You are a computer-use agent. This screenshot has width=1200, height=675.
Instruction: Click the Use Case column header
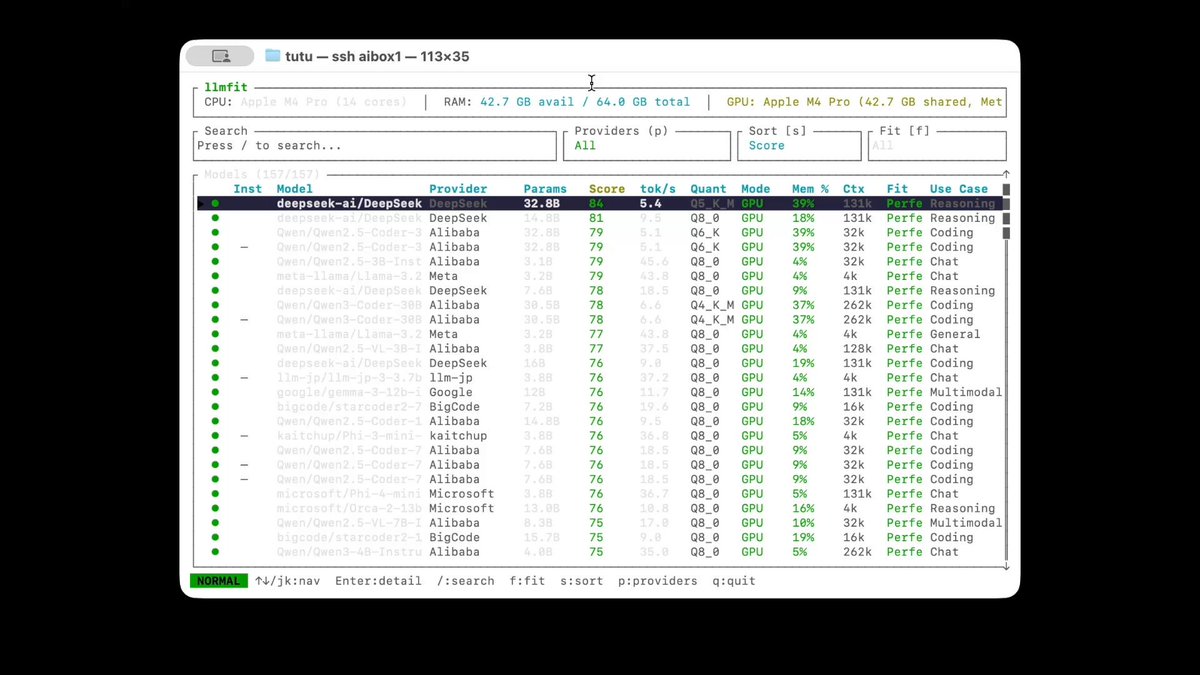pyautogui.click(x=958, y=189)
